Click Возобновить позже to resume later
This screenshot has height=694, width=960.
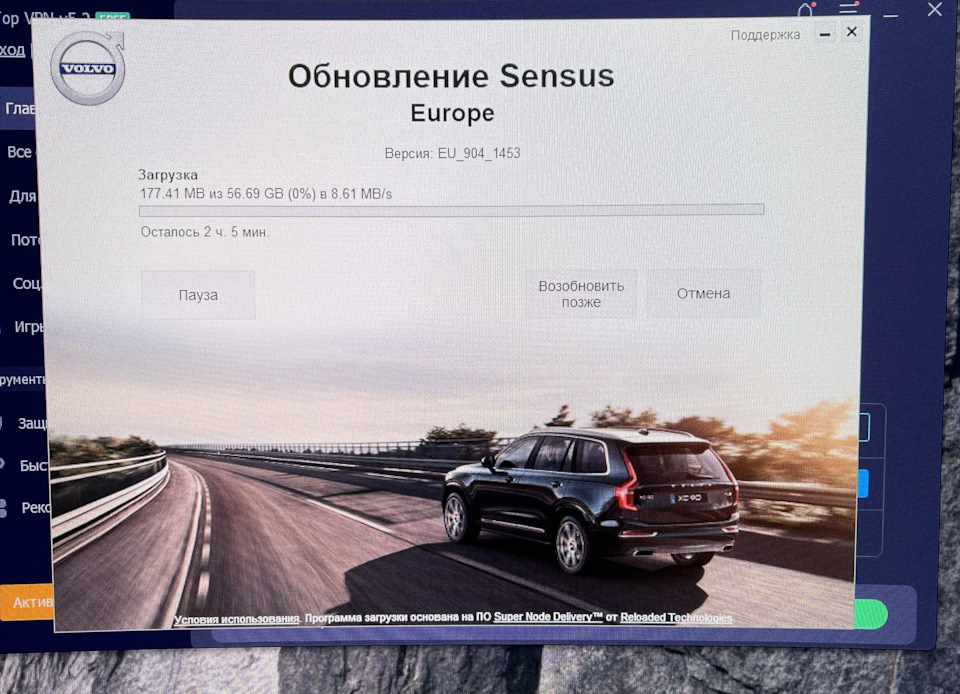[x=580, y=293]
